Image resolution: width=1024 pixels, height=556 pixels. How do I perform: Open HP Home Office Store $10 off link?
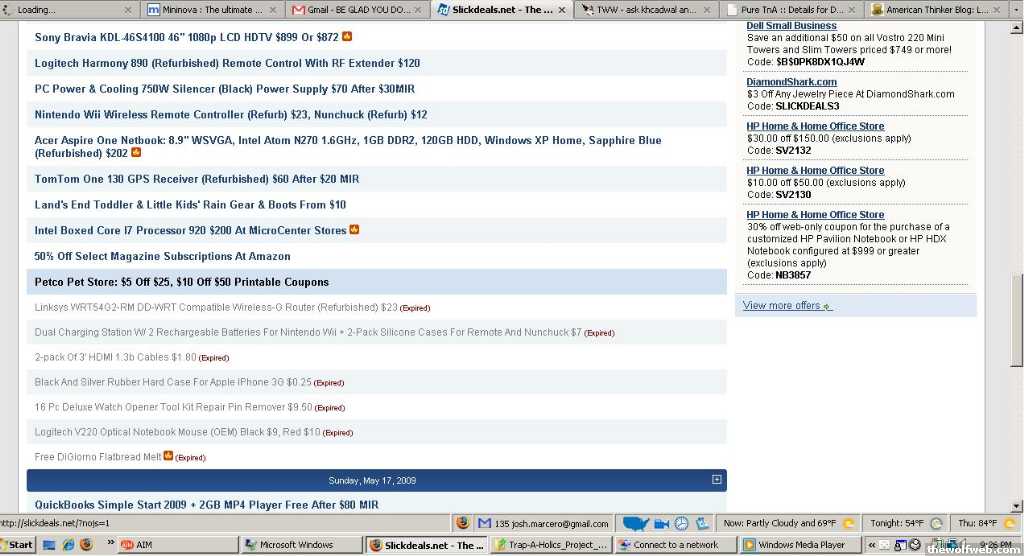point(815,171)
